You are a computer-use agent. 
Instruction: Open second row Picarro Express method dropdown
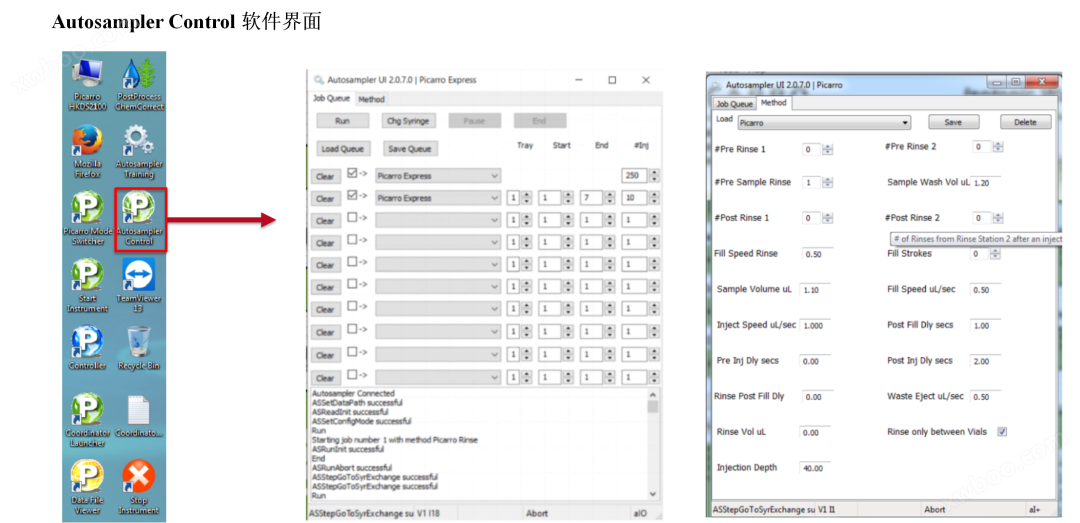coord(438,198)
